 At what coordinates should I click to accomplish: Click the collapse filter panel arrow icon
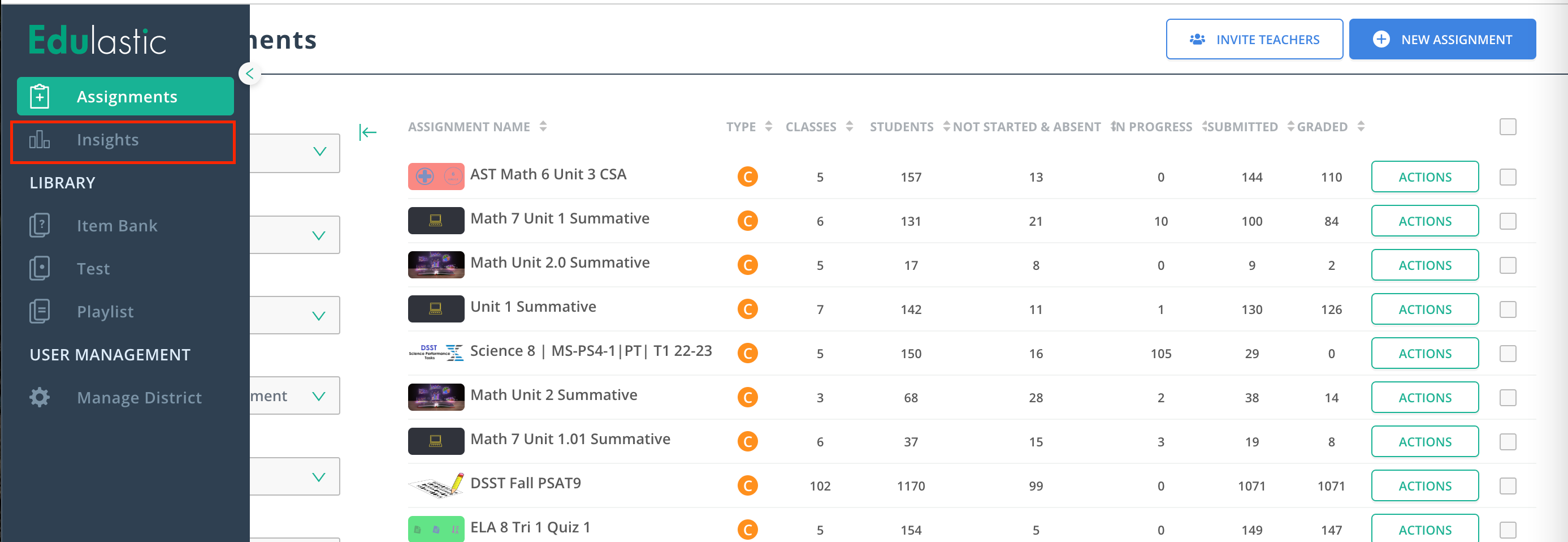[367, 132]
